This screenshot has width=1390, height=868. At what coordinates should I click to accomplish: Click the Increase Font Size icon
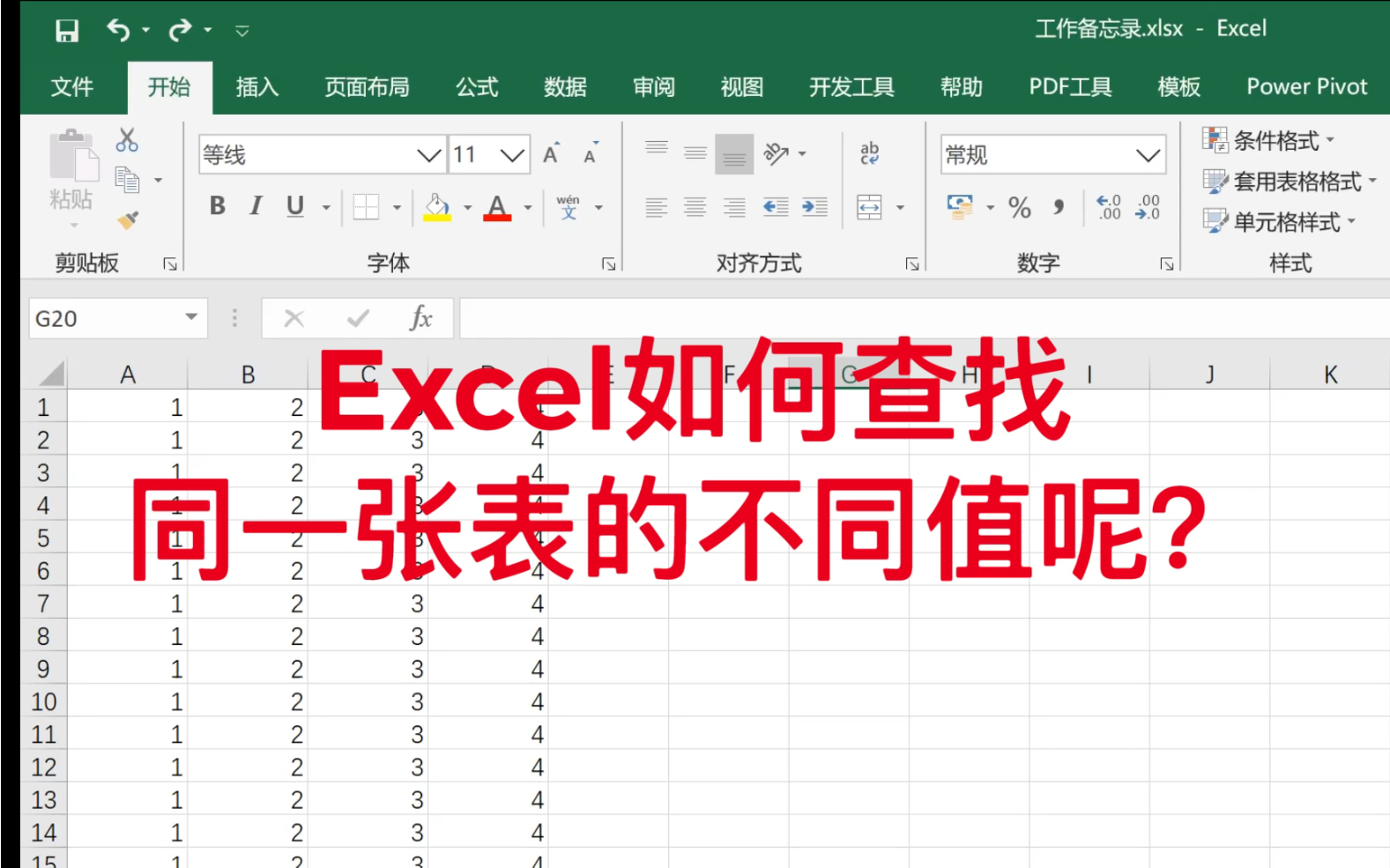552,153
